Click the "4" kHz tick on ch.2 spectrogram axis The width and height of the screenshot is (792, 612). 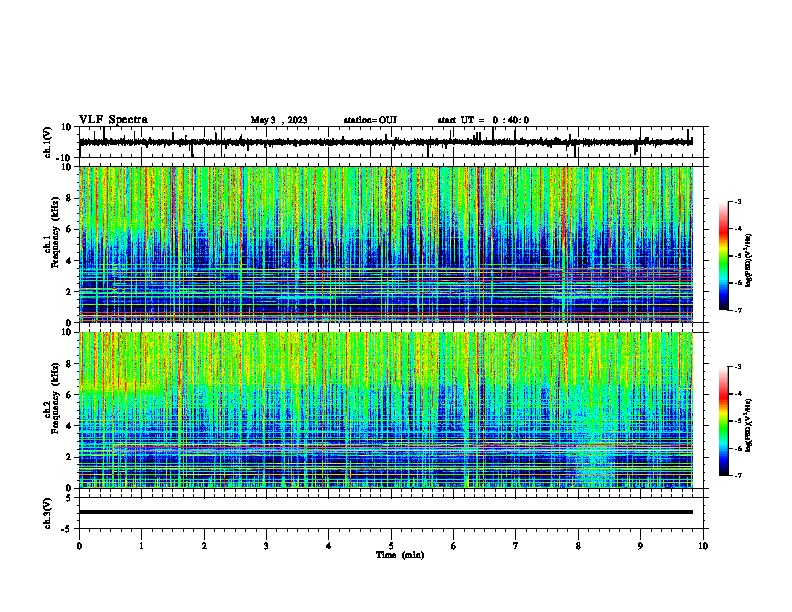70,426
